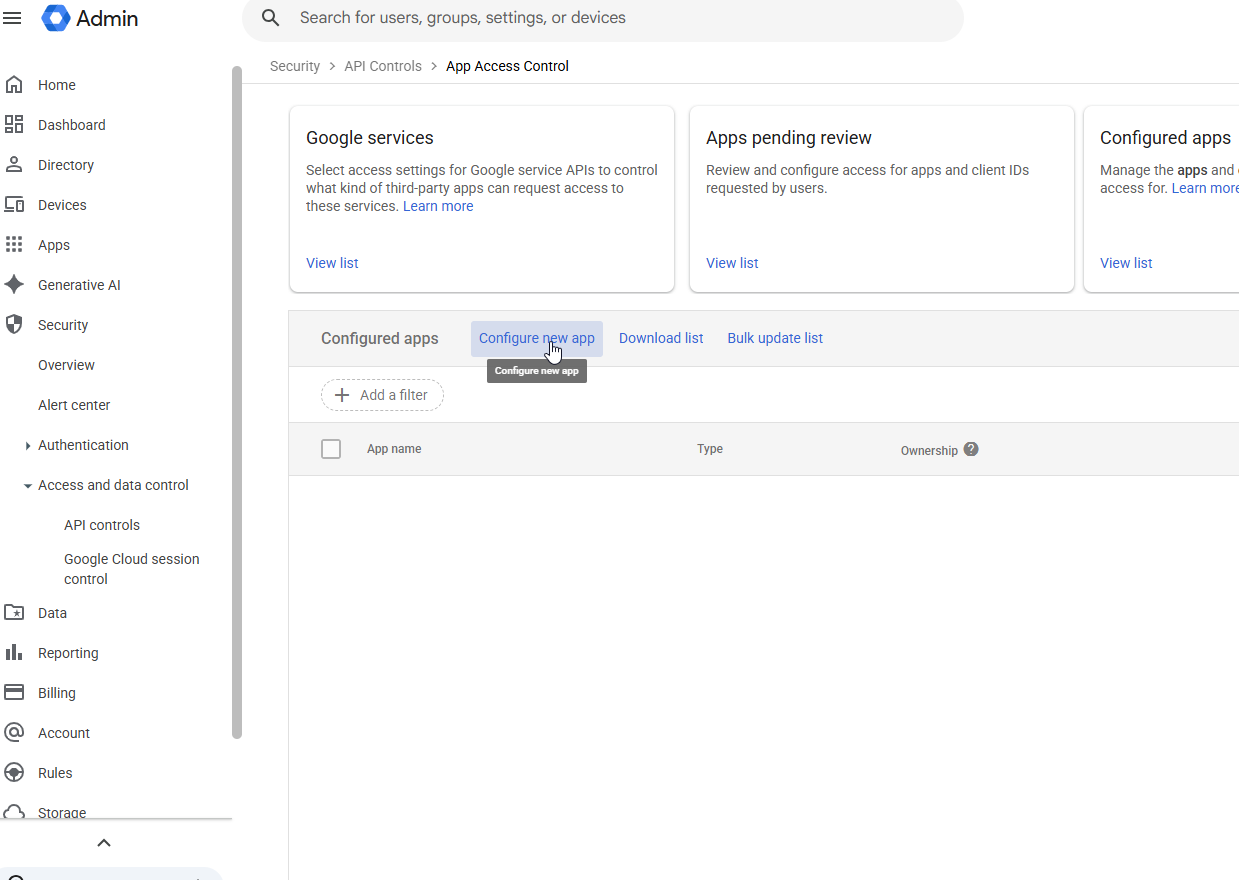This screenshot has height=880, width=1239.
Task: Click the Reporting bar chart icon
Action: 14,653
